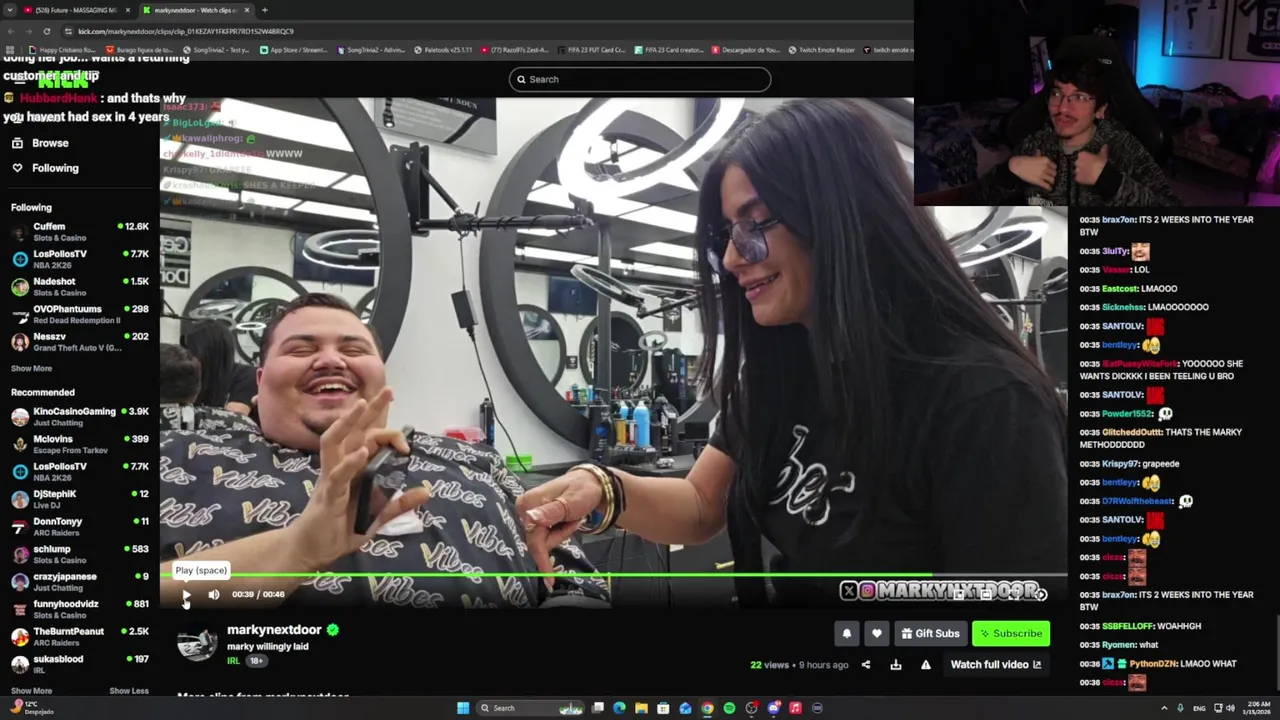Open Happy Cristiano Ro... bookmark
This screenshot has width=1280, height=720.
tap(63, 50)
